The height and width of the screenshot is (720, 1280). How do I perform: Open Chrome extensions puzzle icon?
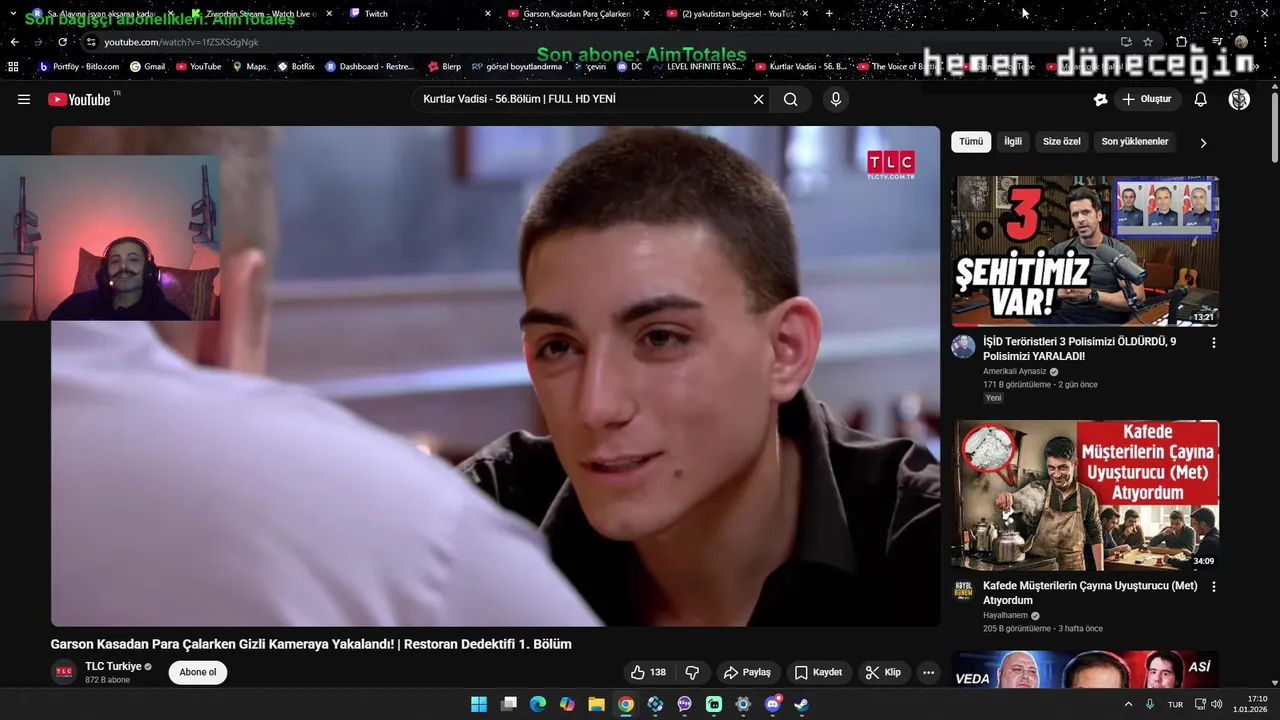[1181, 42]
